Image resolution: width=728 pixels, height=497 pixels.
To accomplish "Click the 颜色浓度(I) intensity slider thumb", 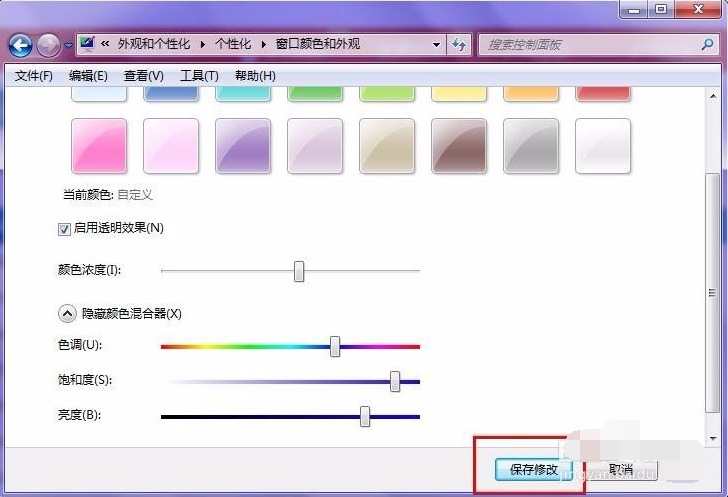I will point(299,271).
